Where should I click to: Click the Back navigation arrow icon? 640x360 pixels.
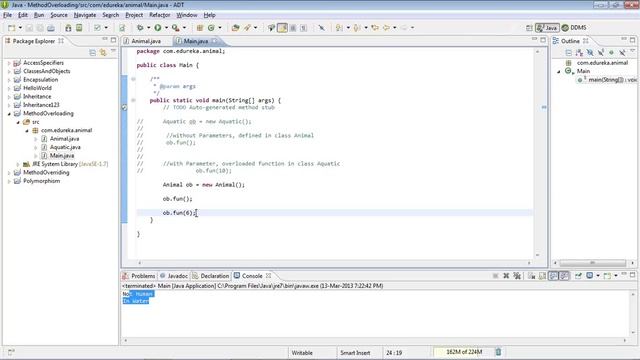(386, 28)
